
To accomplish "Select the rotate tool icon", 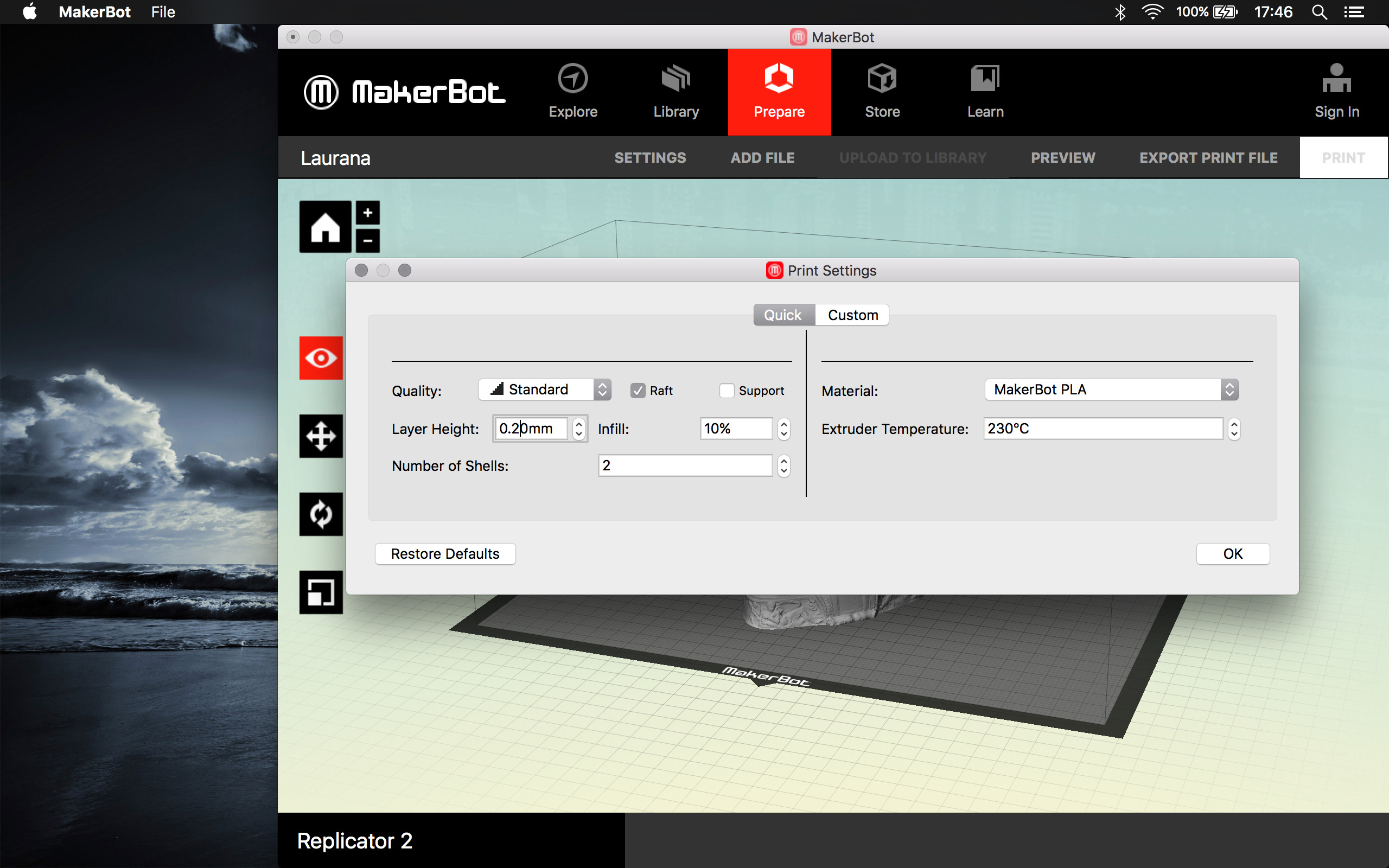I will coord(321,514).
